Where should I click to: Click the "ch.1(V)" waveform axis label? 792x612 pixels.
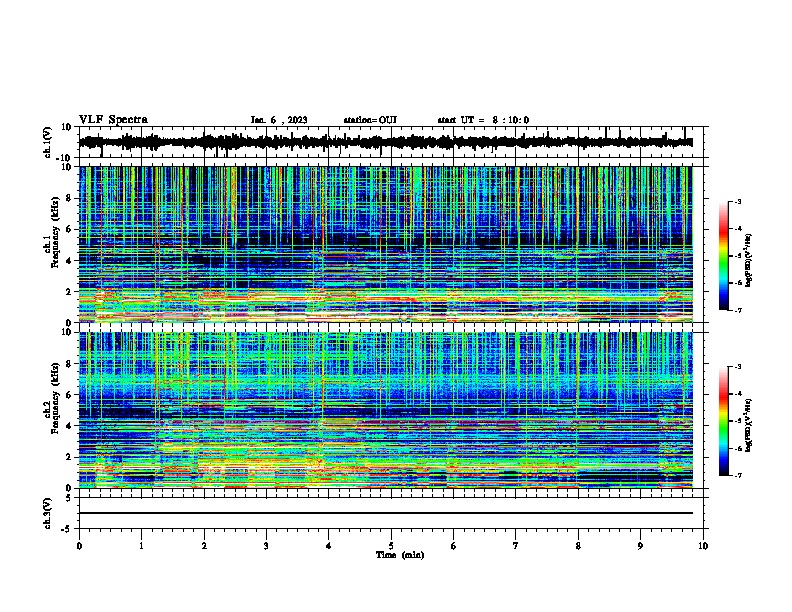click(48, 142)
